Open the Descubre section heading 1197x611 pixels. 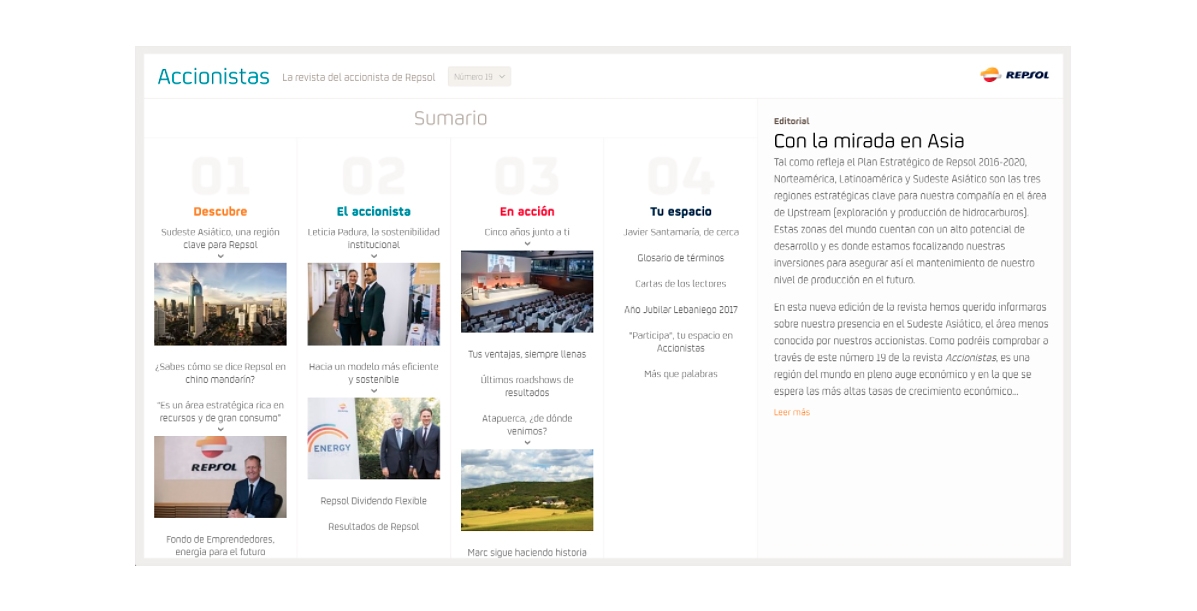(x=220, y=212)
